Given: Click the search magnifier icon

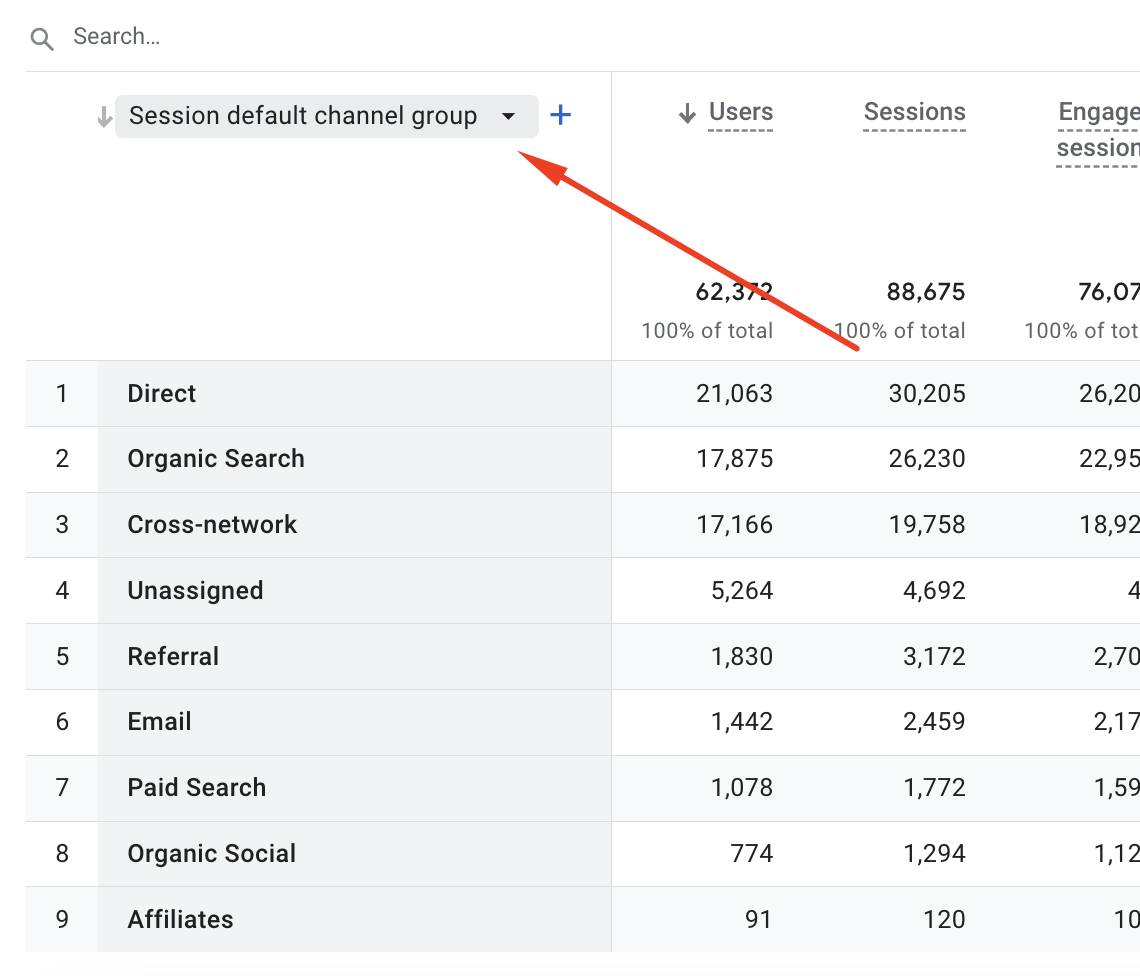Looking at the screenshot, I should (x=41, y=39).
